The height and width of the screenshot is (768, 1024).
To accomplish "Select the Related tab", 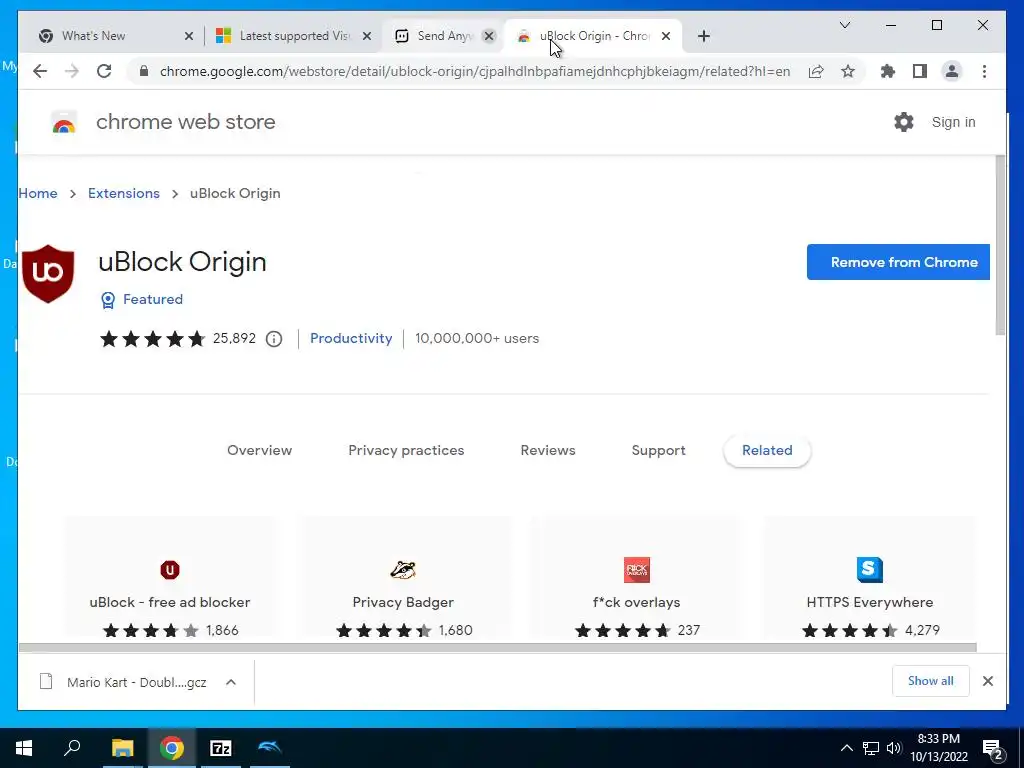I will (x=767, y=451).
